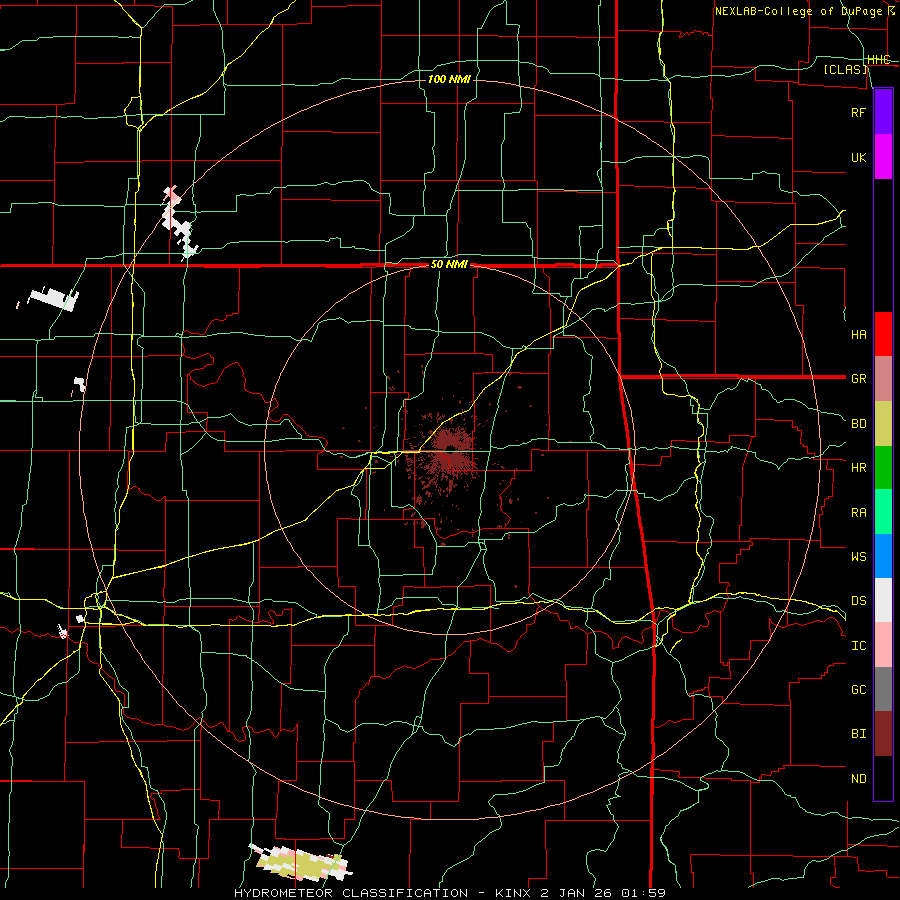Click the 'HA' legend label
The height and width of the screenshot is (900, 900).
[x=858, y=334]
